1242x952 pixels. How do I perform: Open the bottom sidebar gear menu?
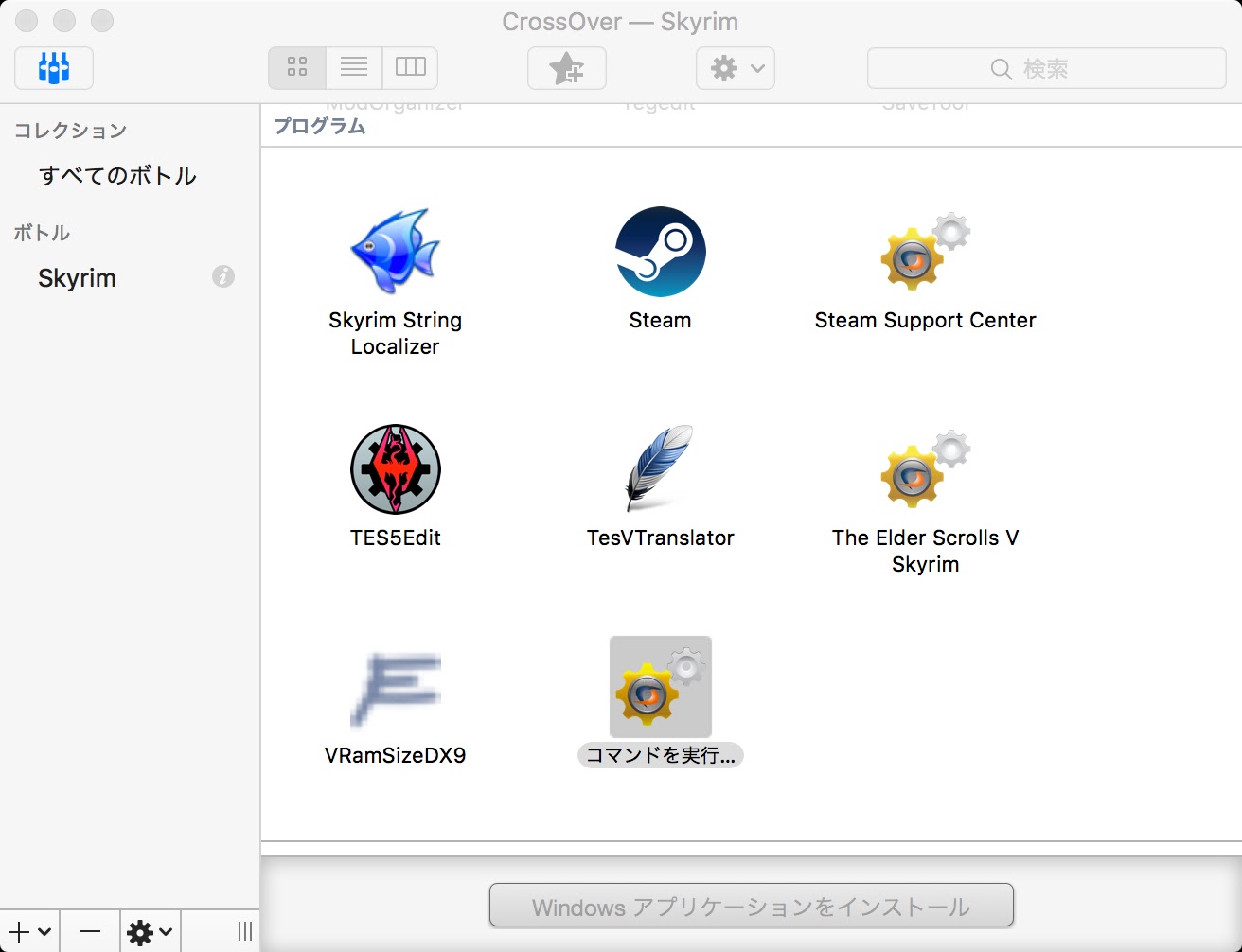(x=150, y=932)
